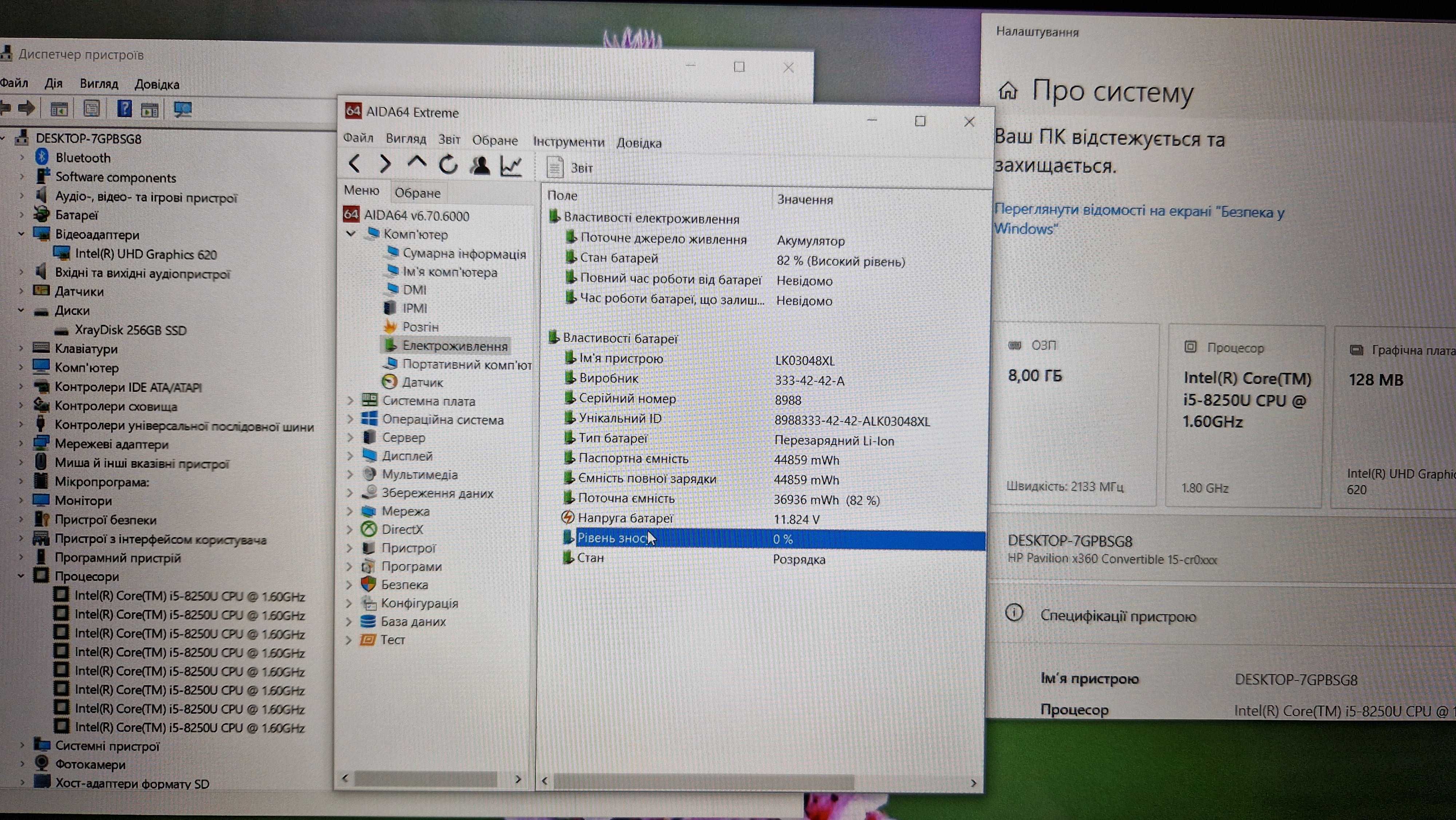Select Ім'я комп'ютера in AIDA64 tree
Image resolution: width=1456 pixels, height=820 pixels.
[449, 272]
